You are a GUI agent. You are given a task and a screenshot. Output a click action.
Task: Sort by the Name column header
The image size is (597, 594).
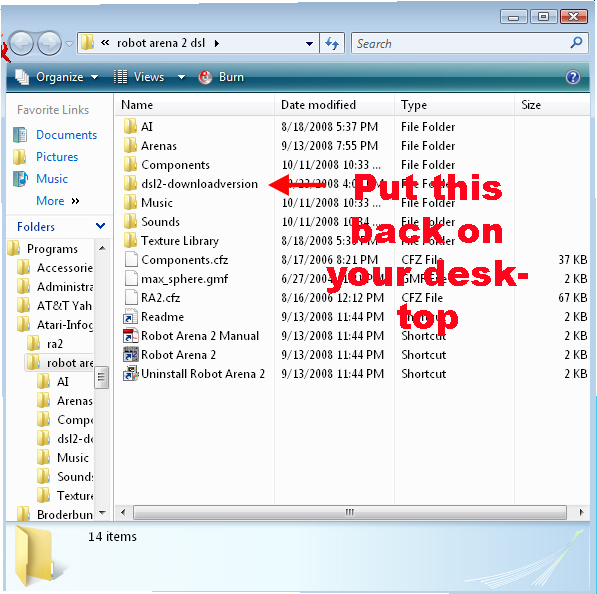coord(194,105)
